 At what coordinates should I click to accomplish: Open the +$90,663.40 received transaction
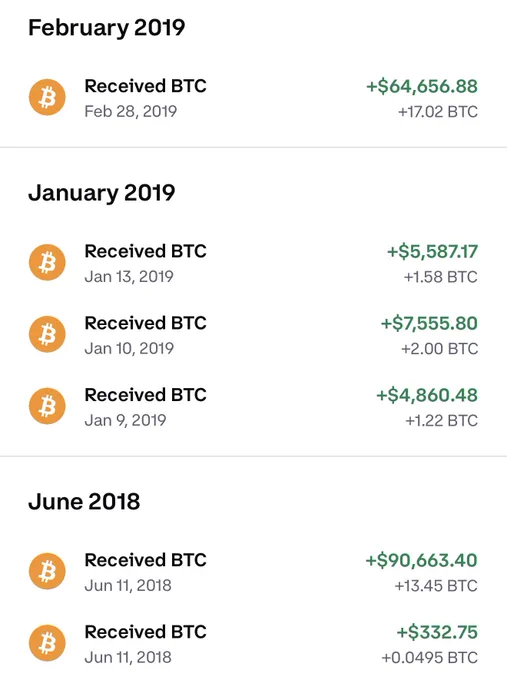click(253, 572)
